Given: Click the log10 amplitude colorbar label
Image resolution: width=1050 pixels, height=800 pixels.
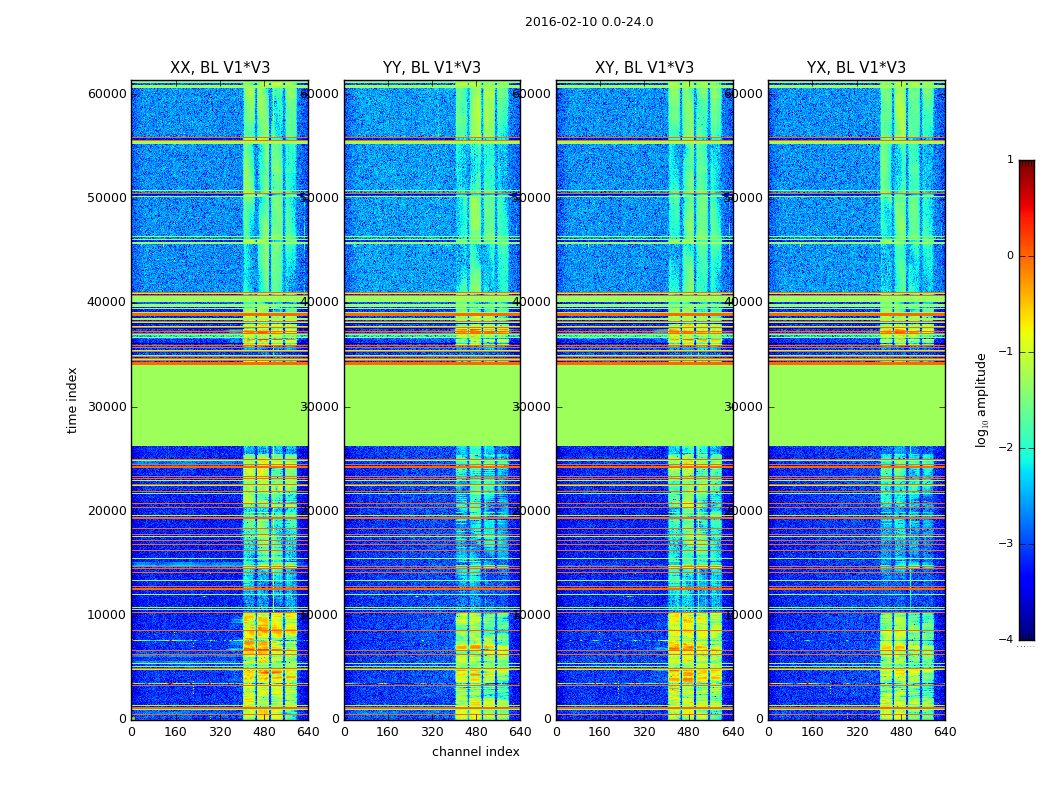Looking at the screenshot, I should [982, 400].
